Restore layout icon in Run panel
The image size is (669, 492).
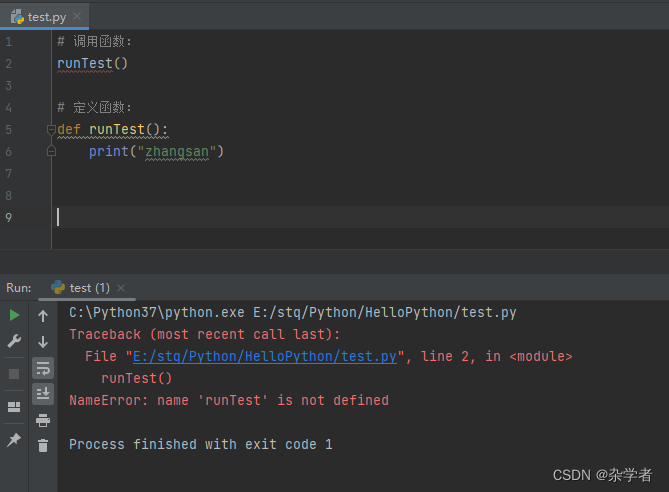coord(14,407)
